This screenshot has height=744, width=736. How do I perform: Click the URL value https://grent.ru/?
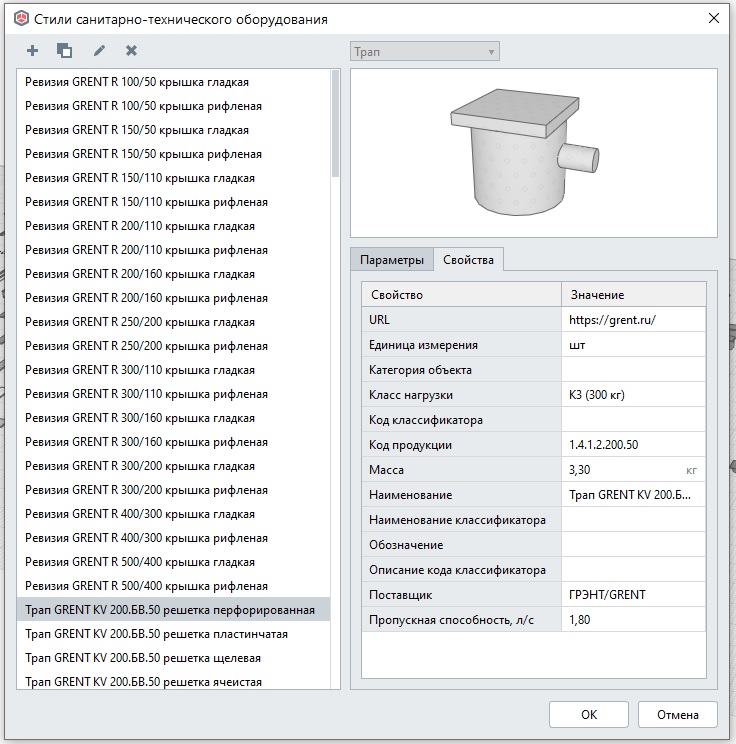click(x=634, y=320)
